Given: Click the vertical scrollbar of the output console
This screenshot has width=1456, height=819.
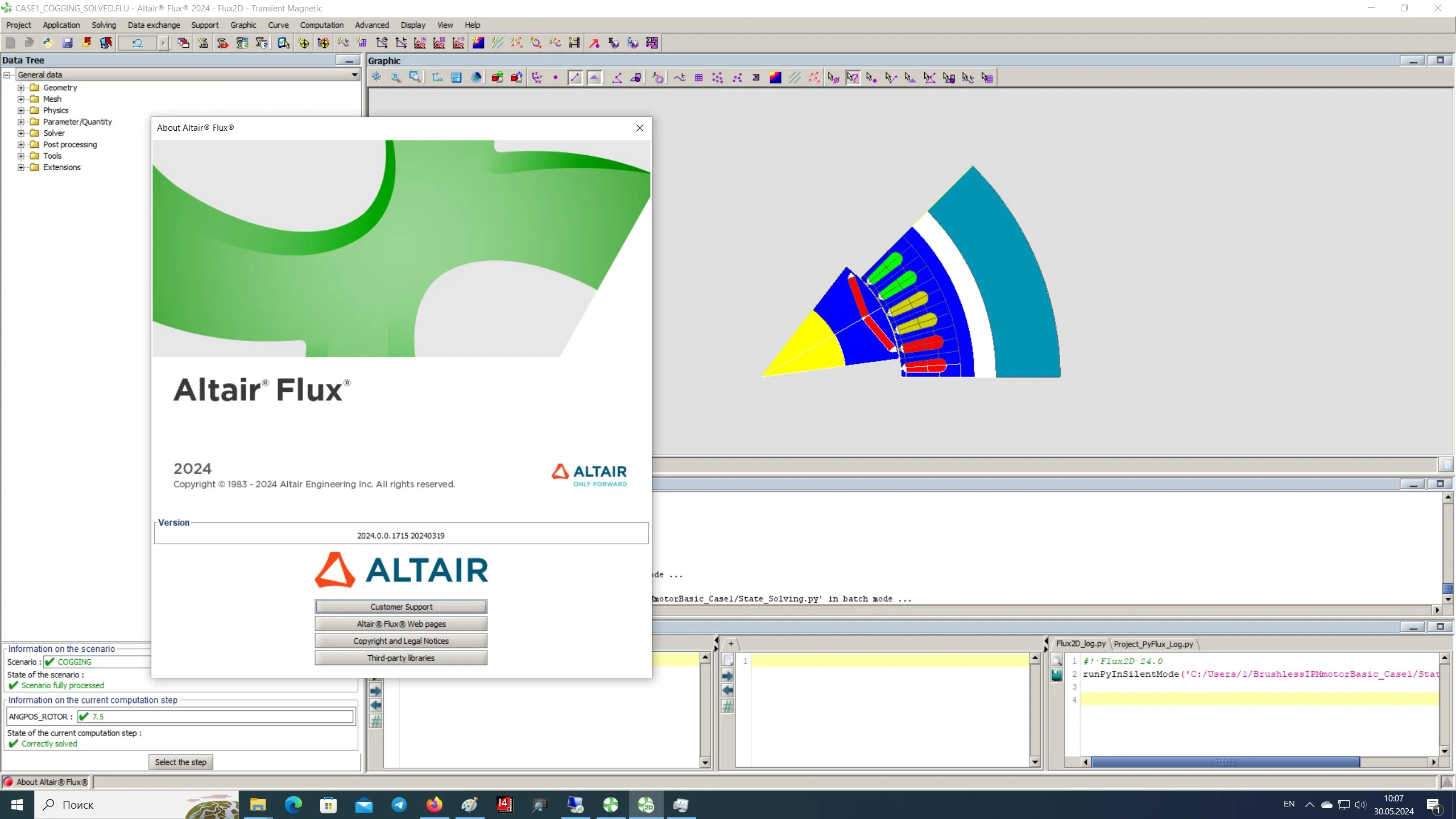Looking at the screenshot, I should pos(1448,549).
